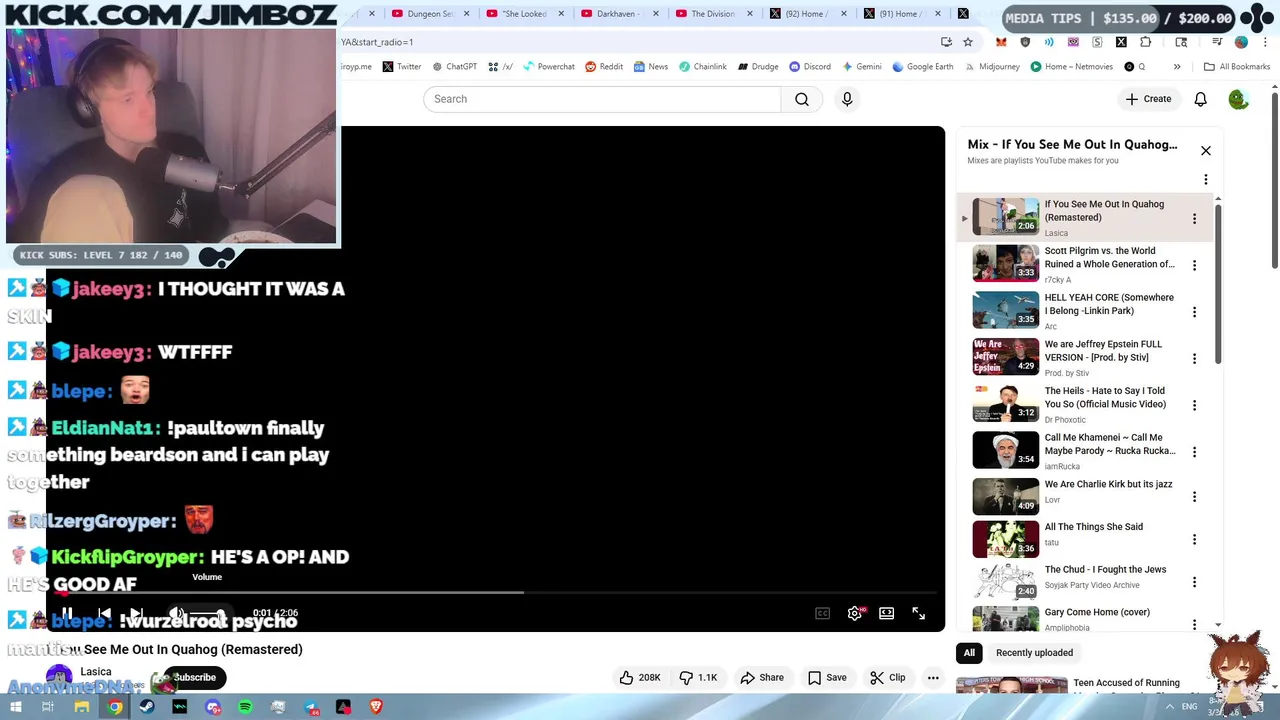This screenshot has height=720, width=1280.
Task: Open options for The Chud video
Action: coord(1194,582)
